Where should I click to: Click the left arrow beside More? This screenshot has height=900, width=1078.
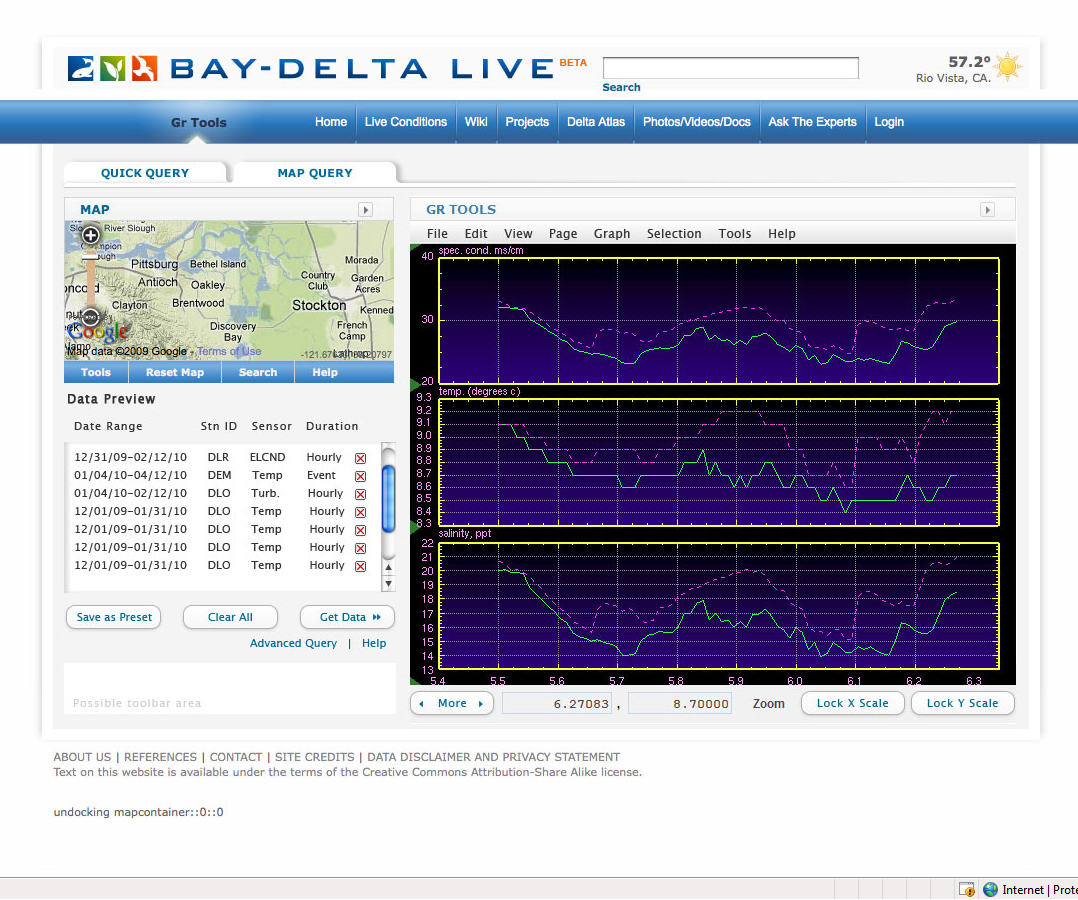pos(421,703)
